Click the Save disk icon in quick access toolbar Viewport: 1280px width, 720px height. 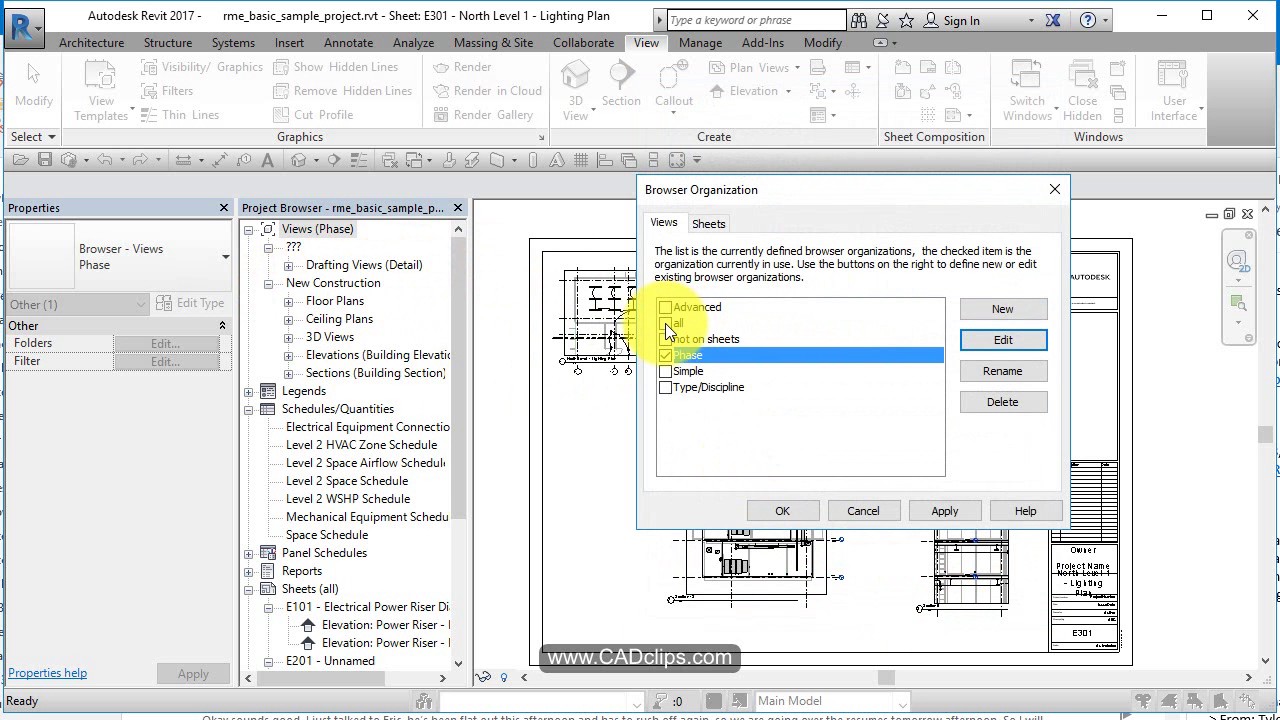[45, 160]
